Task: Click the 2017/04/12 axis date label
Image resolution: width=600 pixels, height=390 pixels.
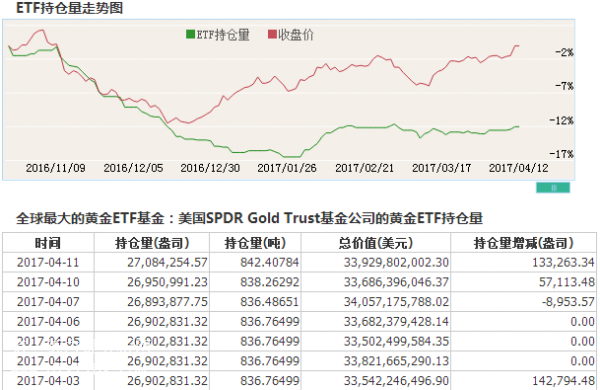Action: pyautogui.click(x=518, y=168)
